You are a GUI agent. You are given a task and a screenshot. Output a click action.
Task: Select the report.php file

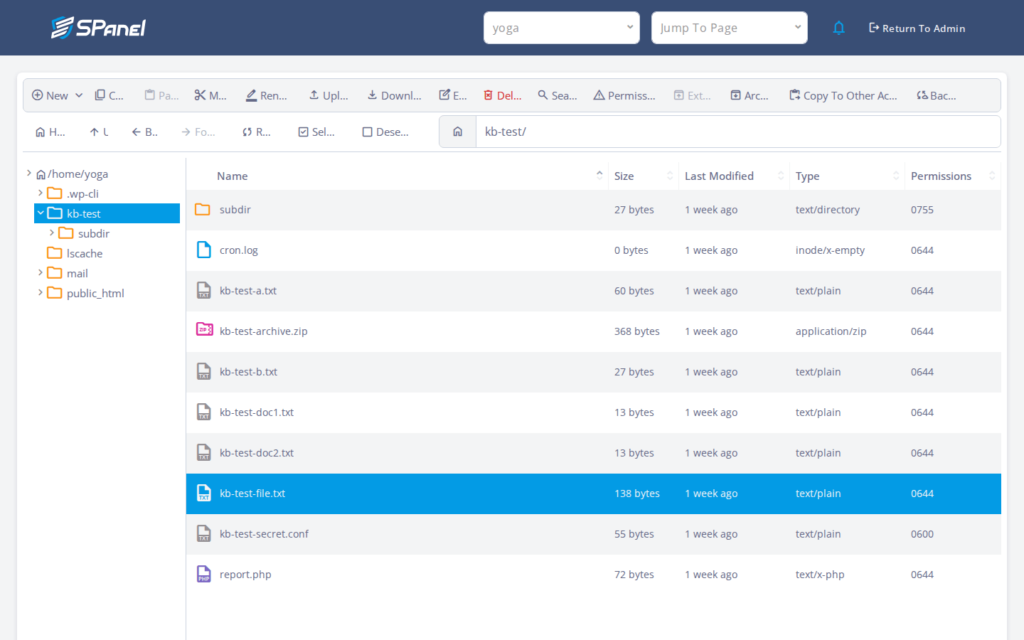(594, 574)
